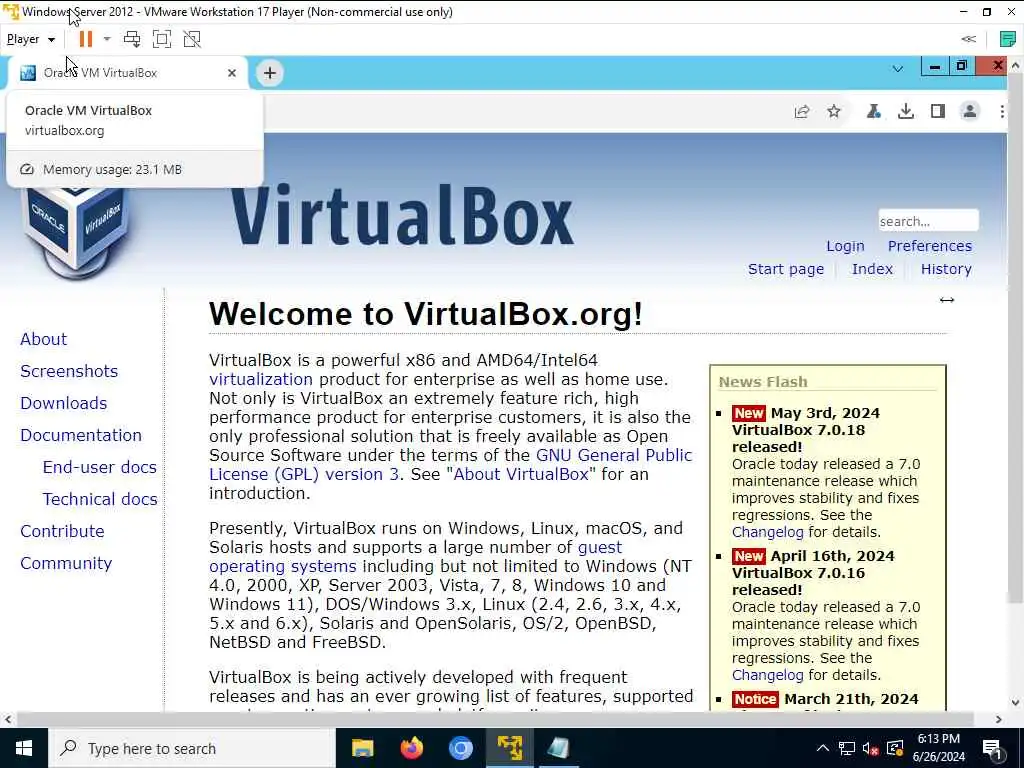Open the About VirtualBox inline link
The height and width of the screenshot is (768, 1024).
(x=521, y=474)
